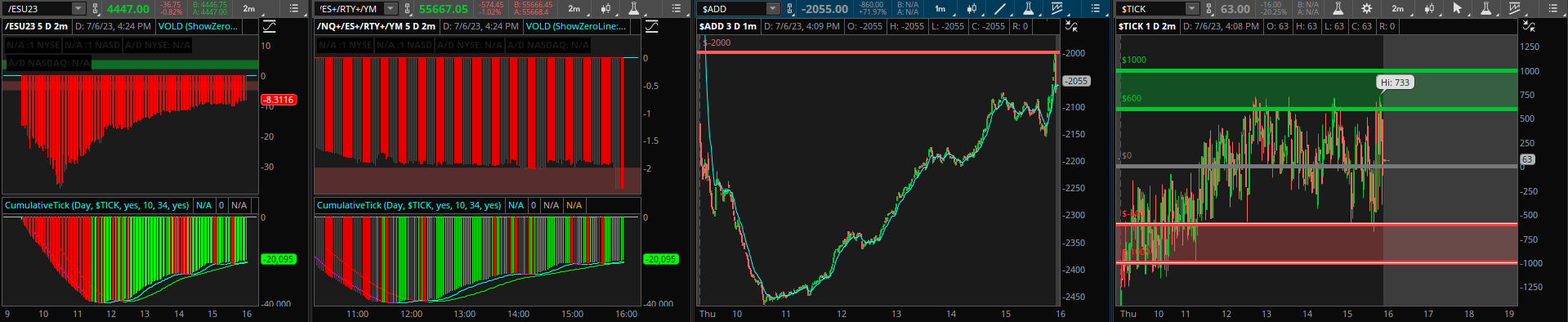Open chart style candlestick icon on $TICK chart
1568x322 pixels.
pos(1429,9)
